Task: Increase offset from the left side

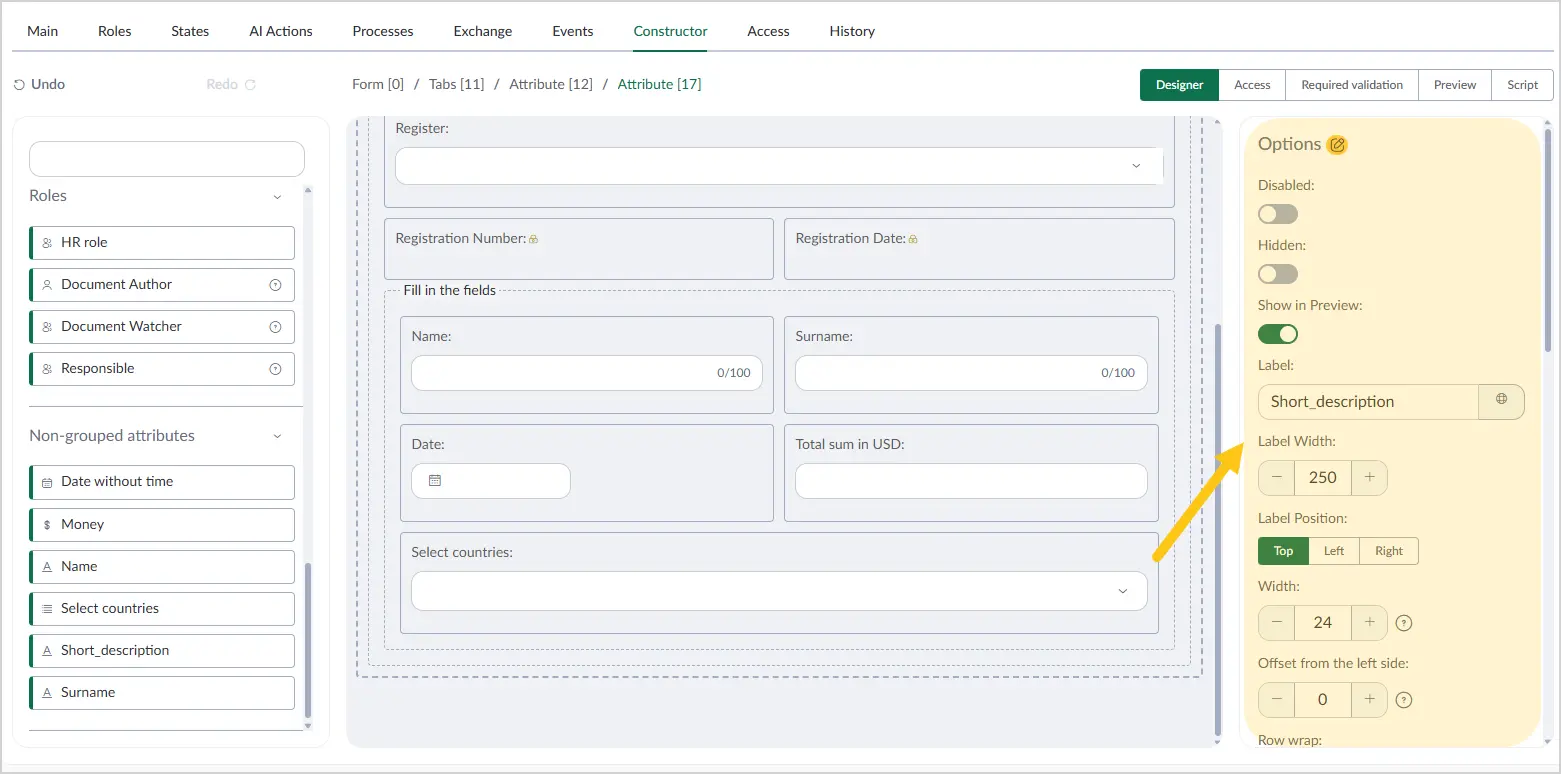Action: (1369, 700)
